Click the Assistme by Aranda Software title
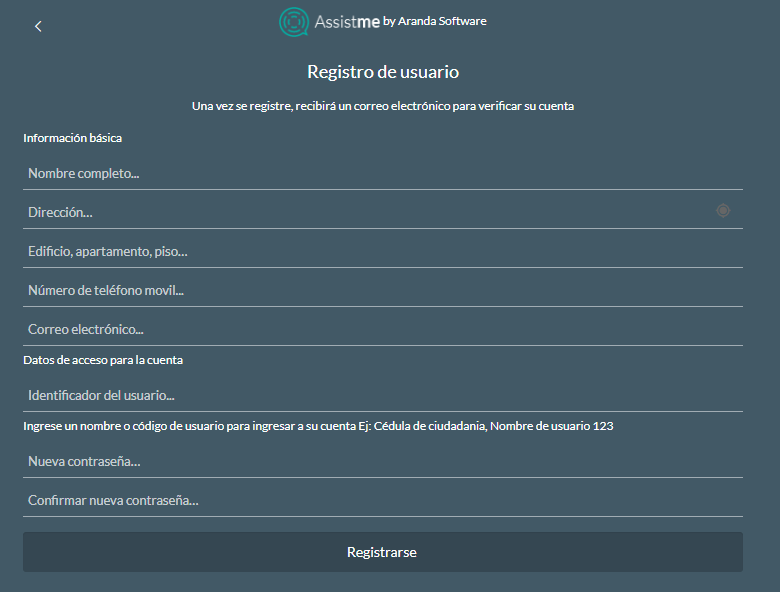780x592 pixels. pyautogui.click(x=383, y=22)
